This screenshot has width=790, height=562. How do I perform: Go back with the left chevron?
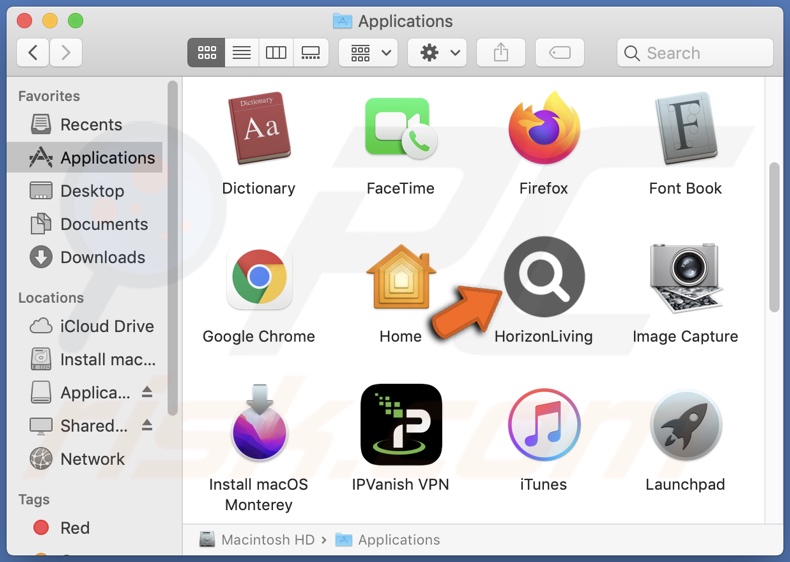click(33, 52)
